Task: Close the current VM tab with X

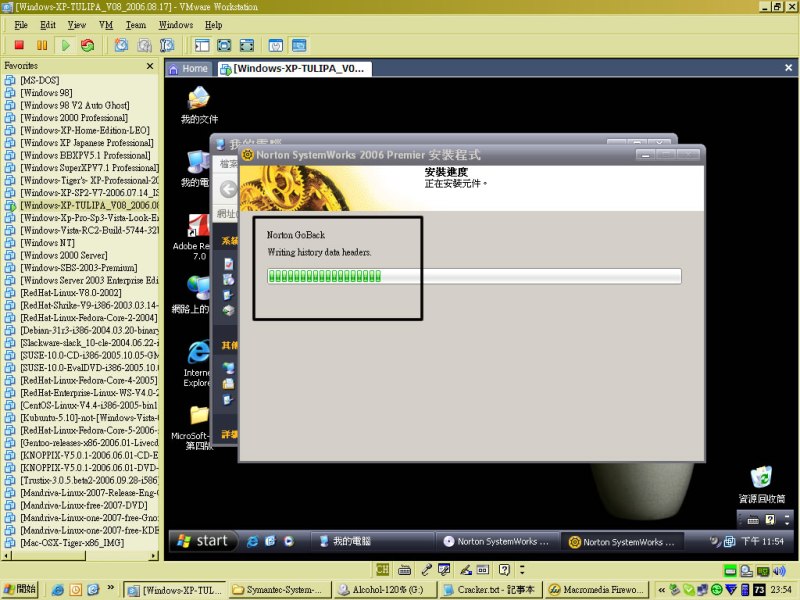Action: coord(788,68)
